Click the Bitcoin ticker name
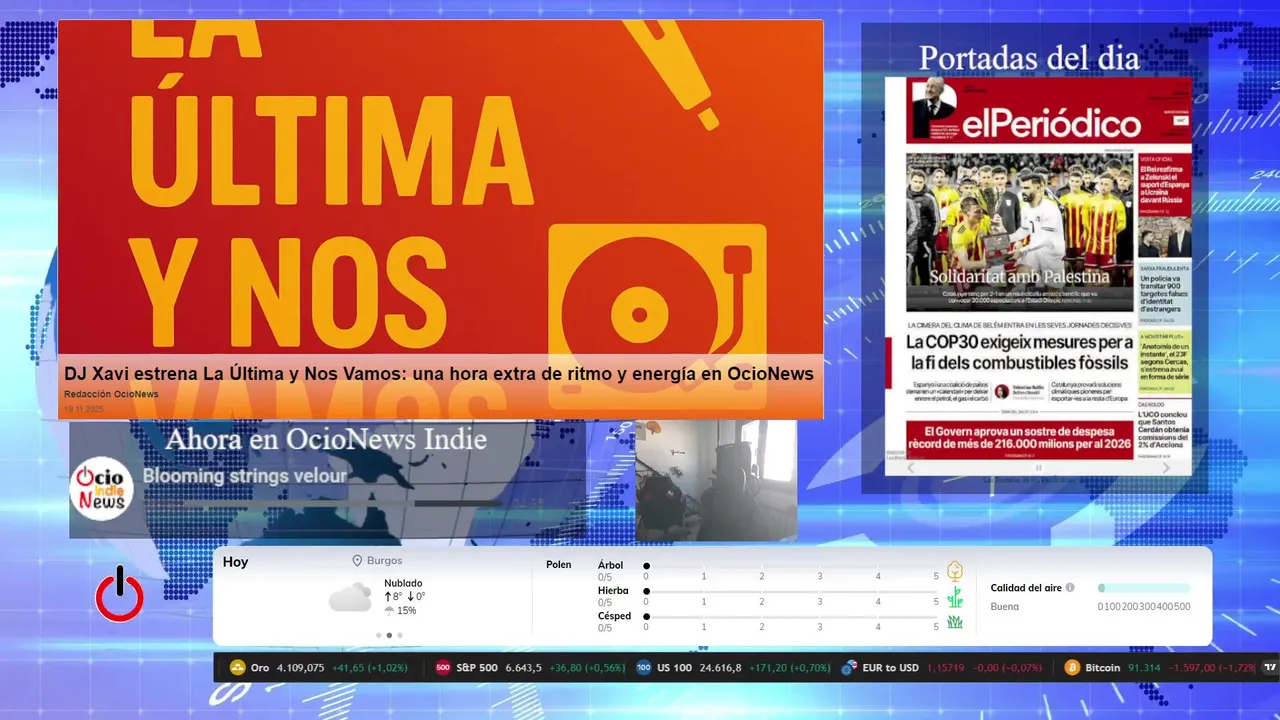This screenshot has width=1280, height=720. (1103, 668)
